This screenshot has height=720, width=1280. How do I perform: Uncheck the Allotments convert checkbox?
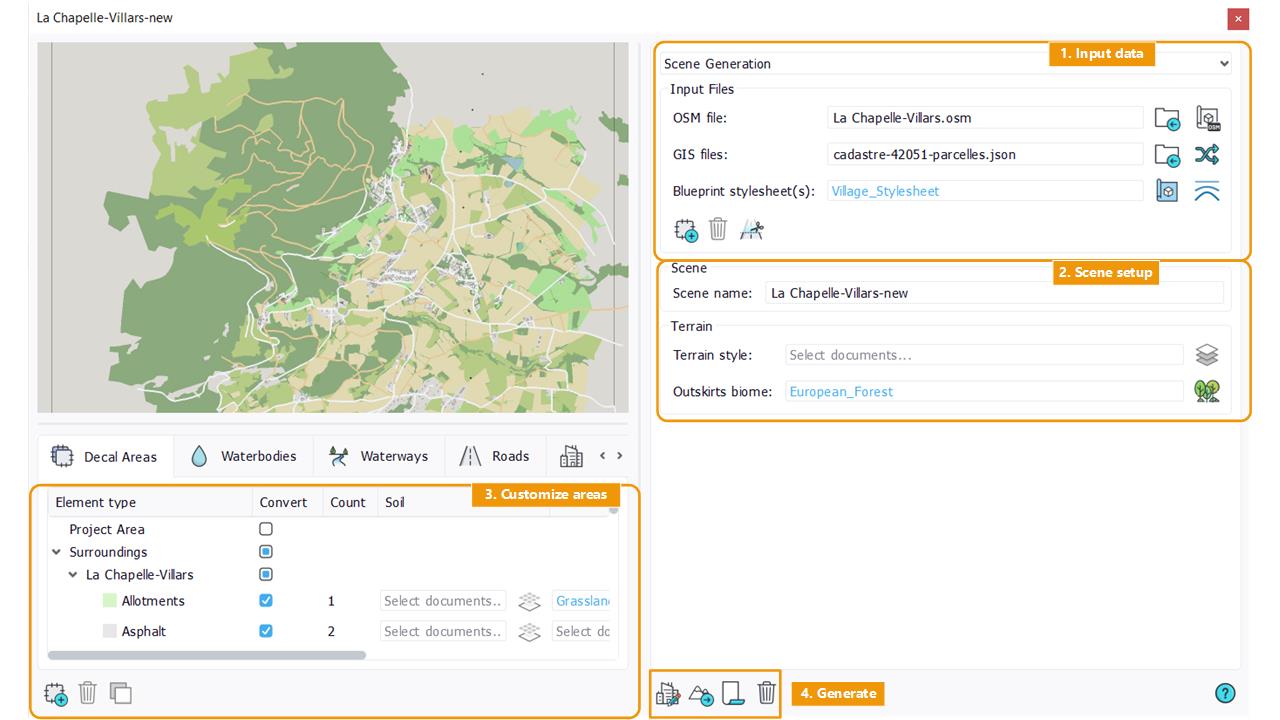(266, 601)
